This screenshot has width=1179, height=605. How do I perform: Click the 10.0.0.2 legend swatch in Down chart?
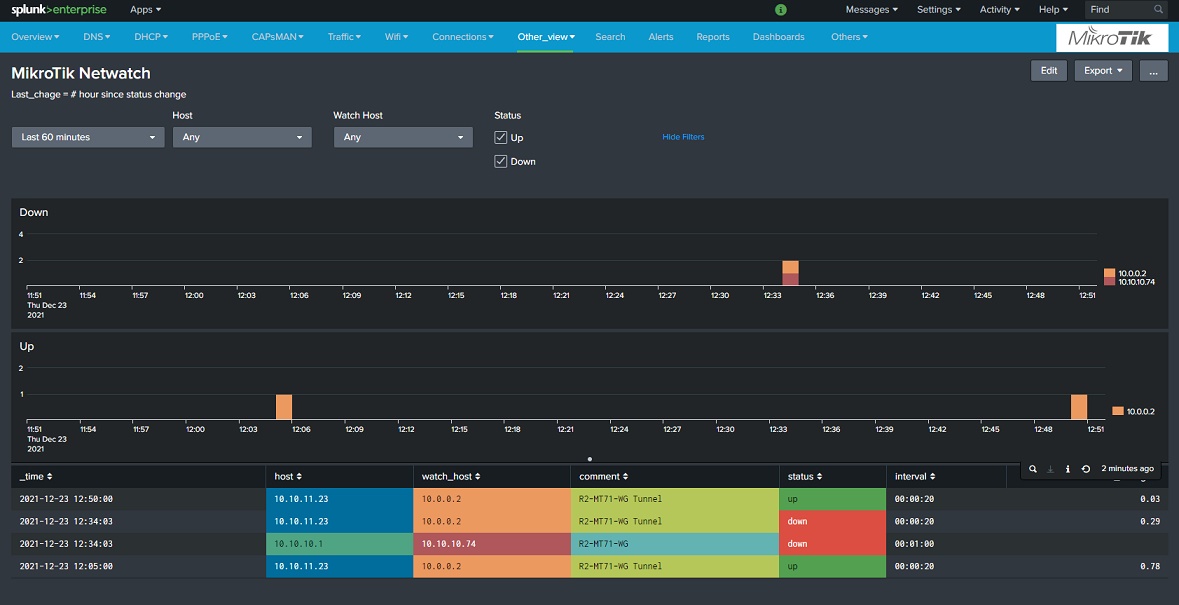(1109, 273)
